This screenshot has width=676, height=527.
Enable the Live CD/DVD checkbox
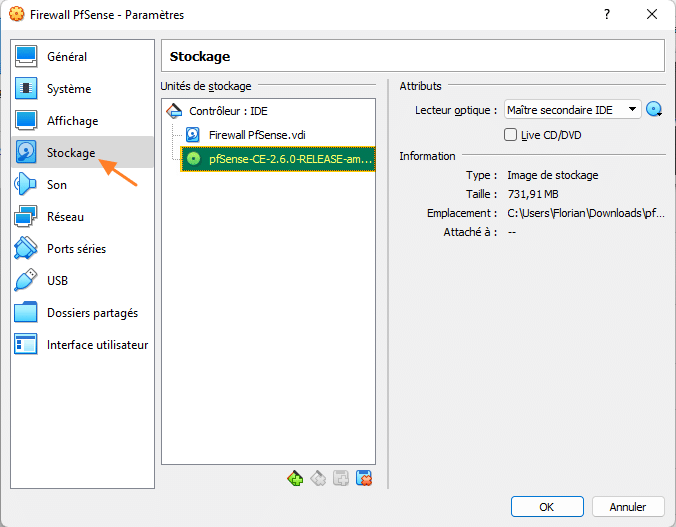point(510,135)
